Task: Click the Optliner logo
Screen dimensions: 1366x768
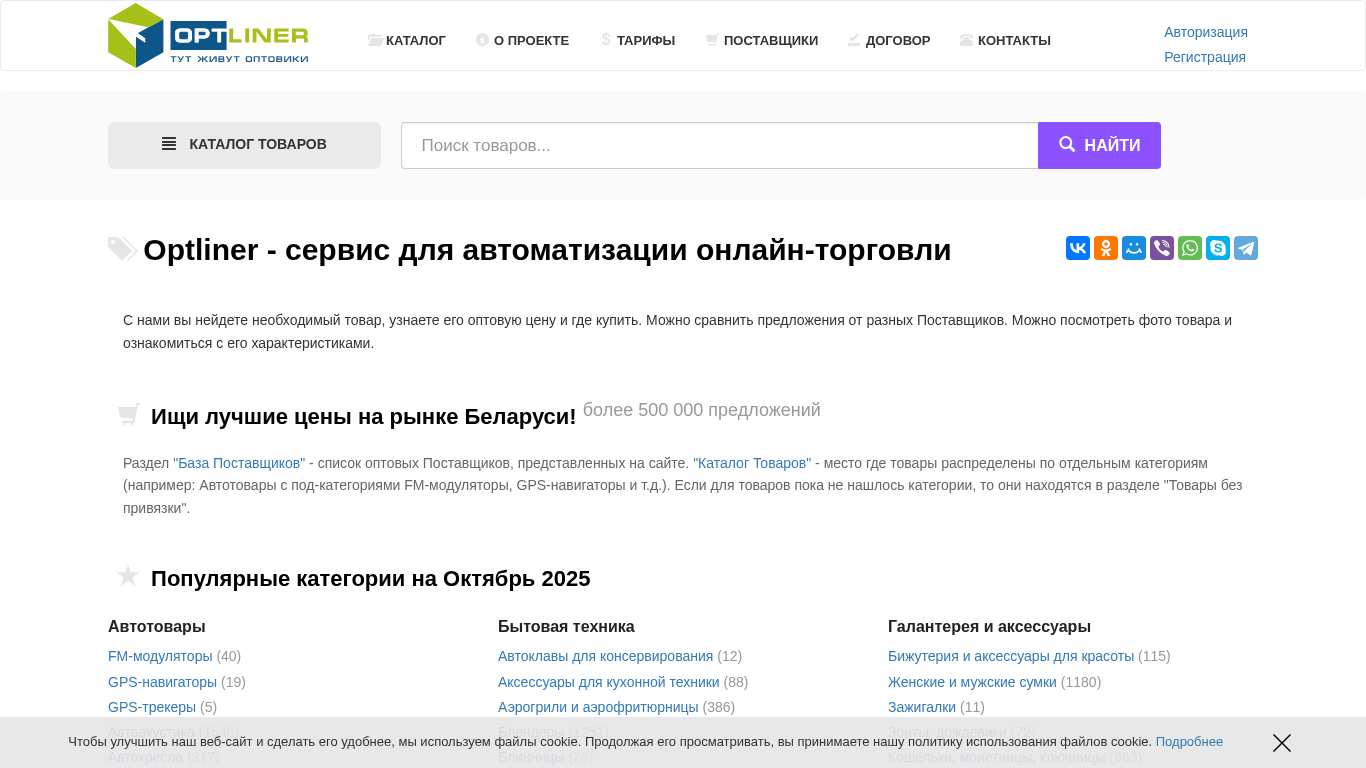Action: tap(208, 36)
